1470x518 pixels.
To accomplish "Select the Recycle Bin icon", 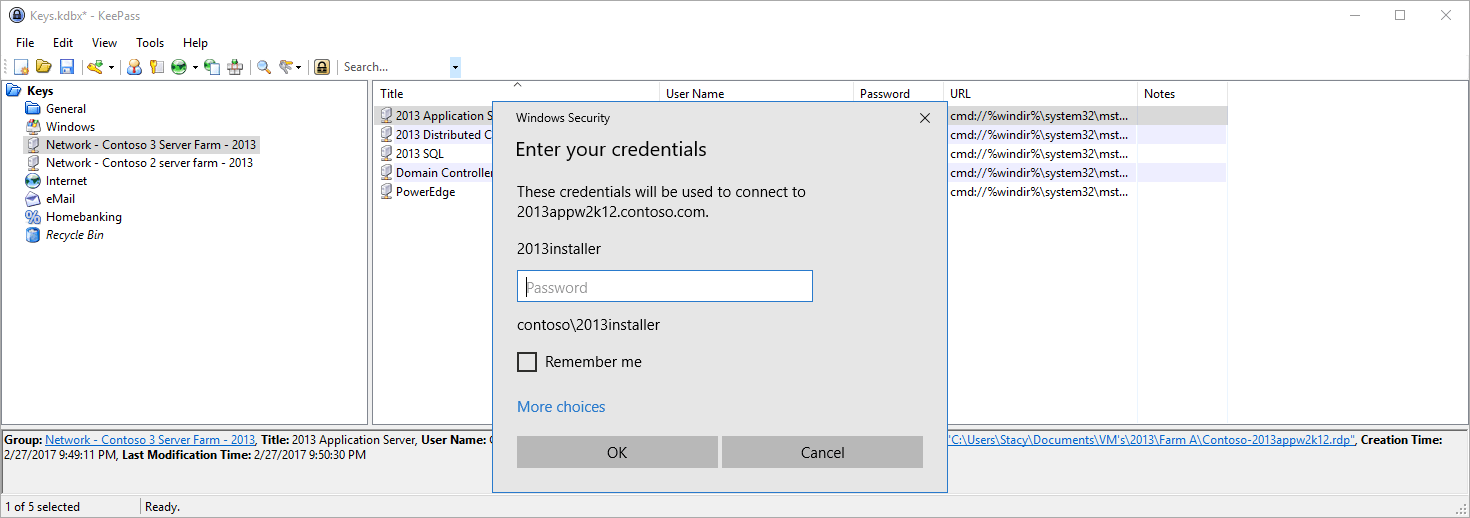I will pyautogui.click(x=33, y=235).
